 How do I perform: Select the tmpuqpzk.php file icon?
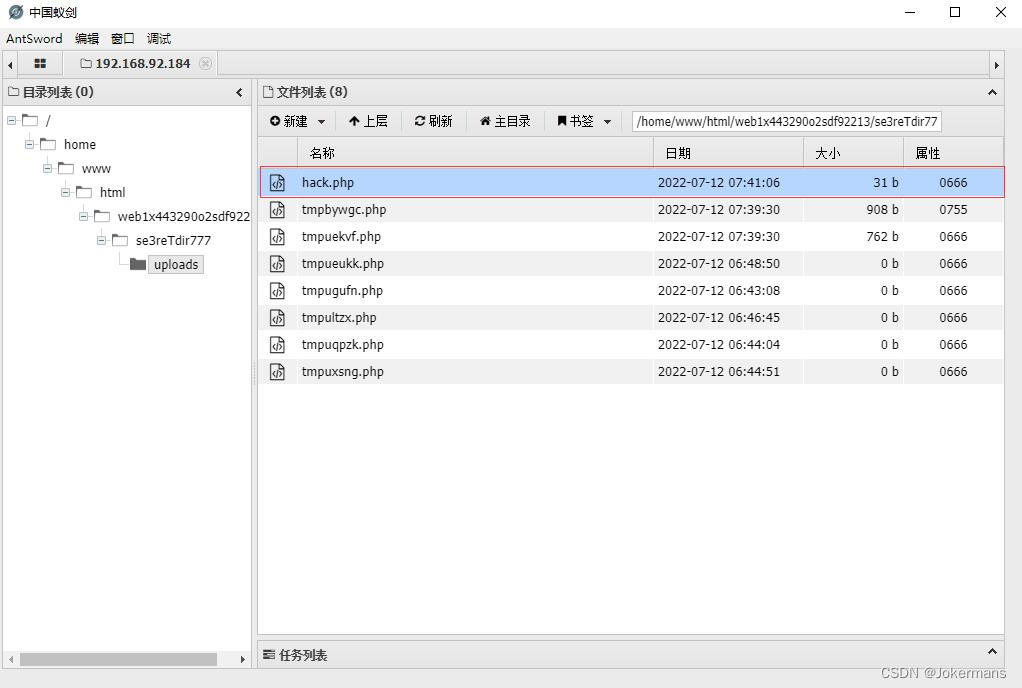pyautogui.click(x=278, y=345)
